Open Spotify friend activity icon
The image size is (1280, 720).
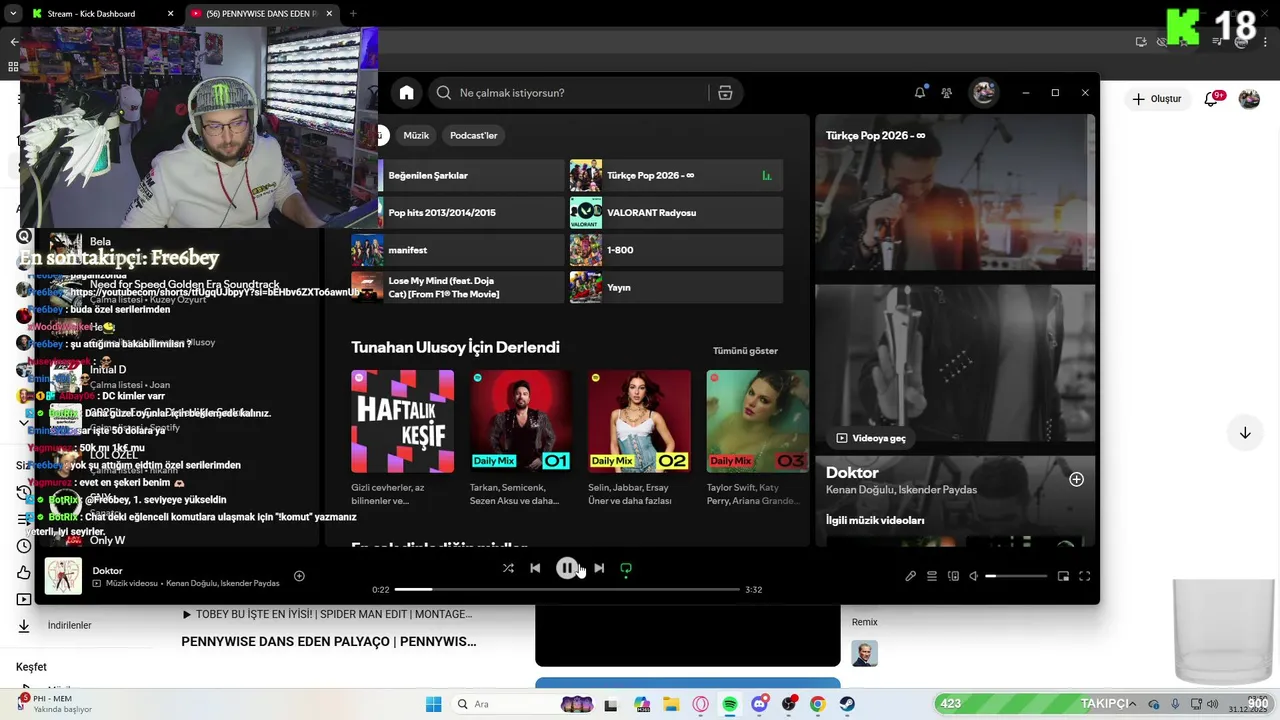point(947,93)
